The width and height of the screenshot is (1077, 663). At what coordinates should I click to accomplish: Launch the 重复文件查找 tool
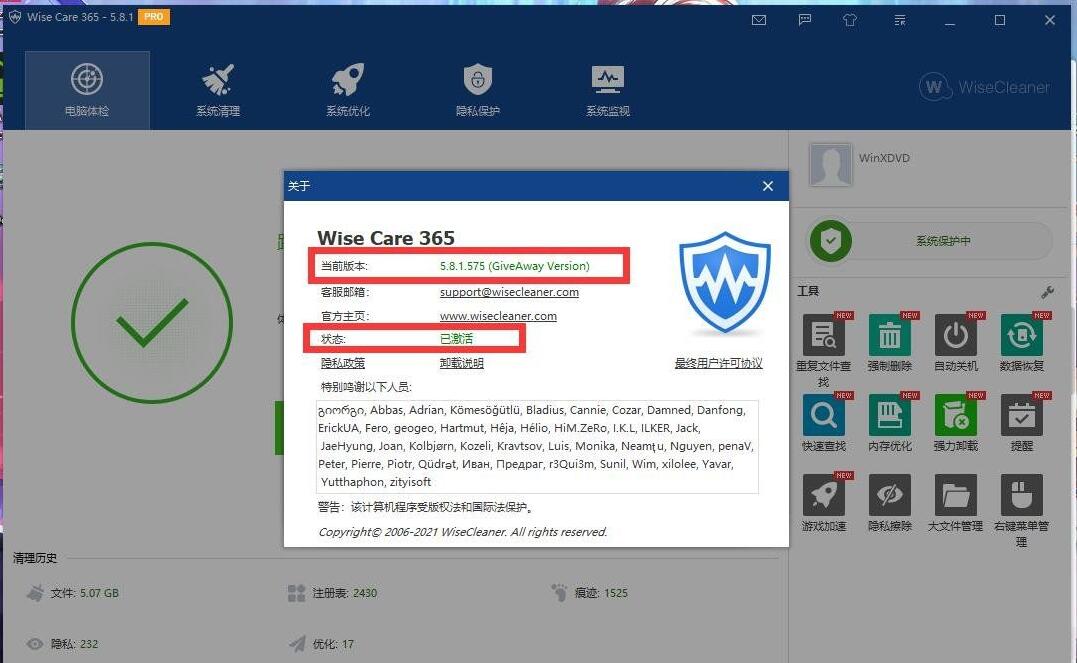[824, 350]
